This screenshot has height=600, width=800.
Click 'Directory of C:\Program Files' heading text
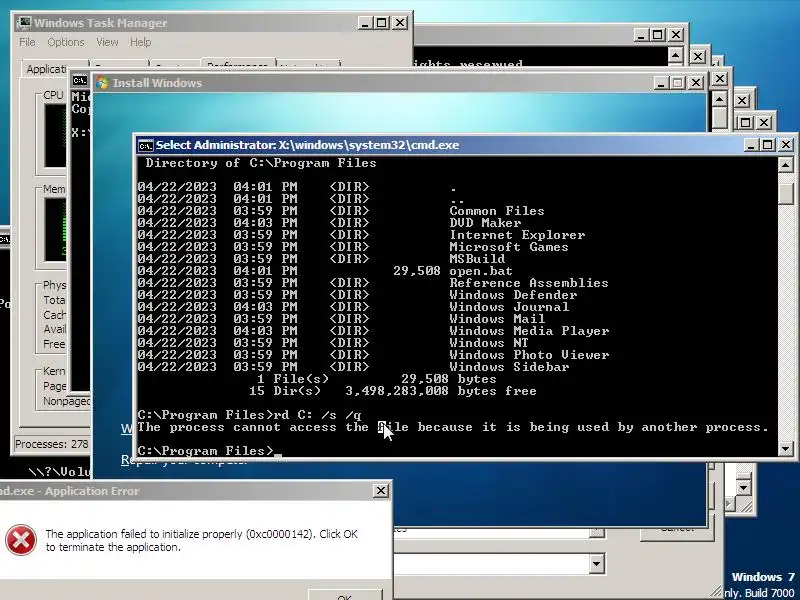261,163
